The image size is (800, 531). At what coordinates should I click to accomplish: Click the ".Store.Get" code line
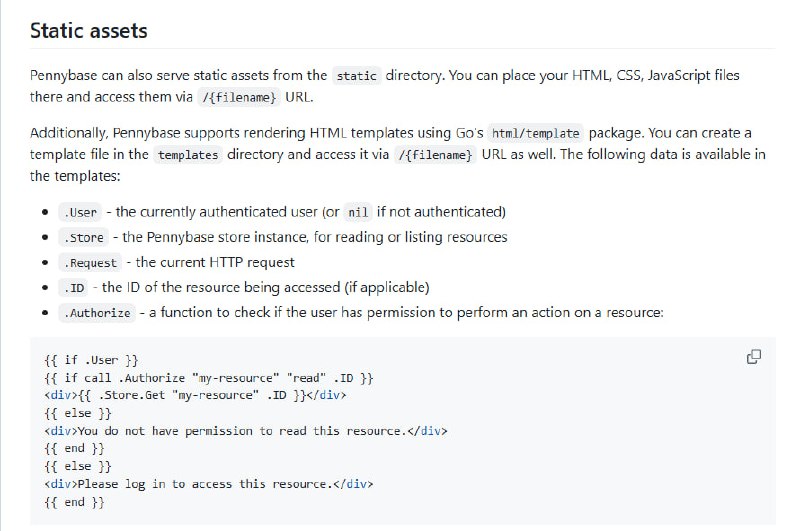point(195,395)
